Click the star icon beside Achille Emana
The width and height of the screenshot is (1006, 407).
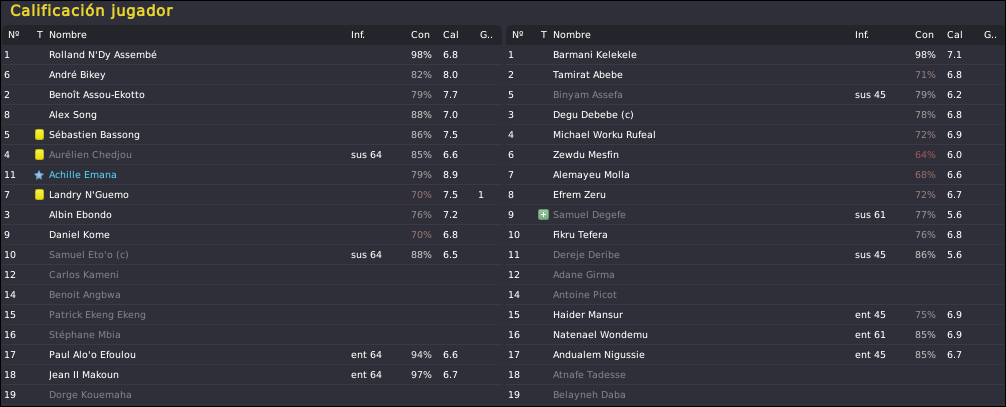click(x=39, y=175)
